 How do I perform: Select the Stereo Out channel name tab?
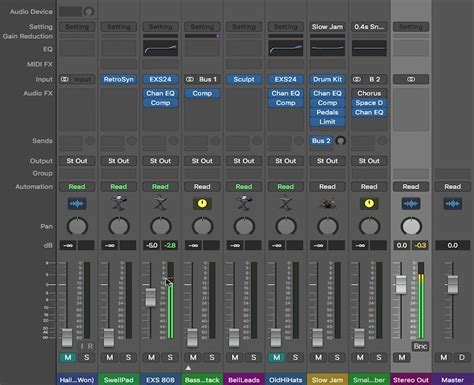(411, 380)
